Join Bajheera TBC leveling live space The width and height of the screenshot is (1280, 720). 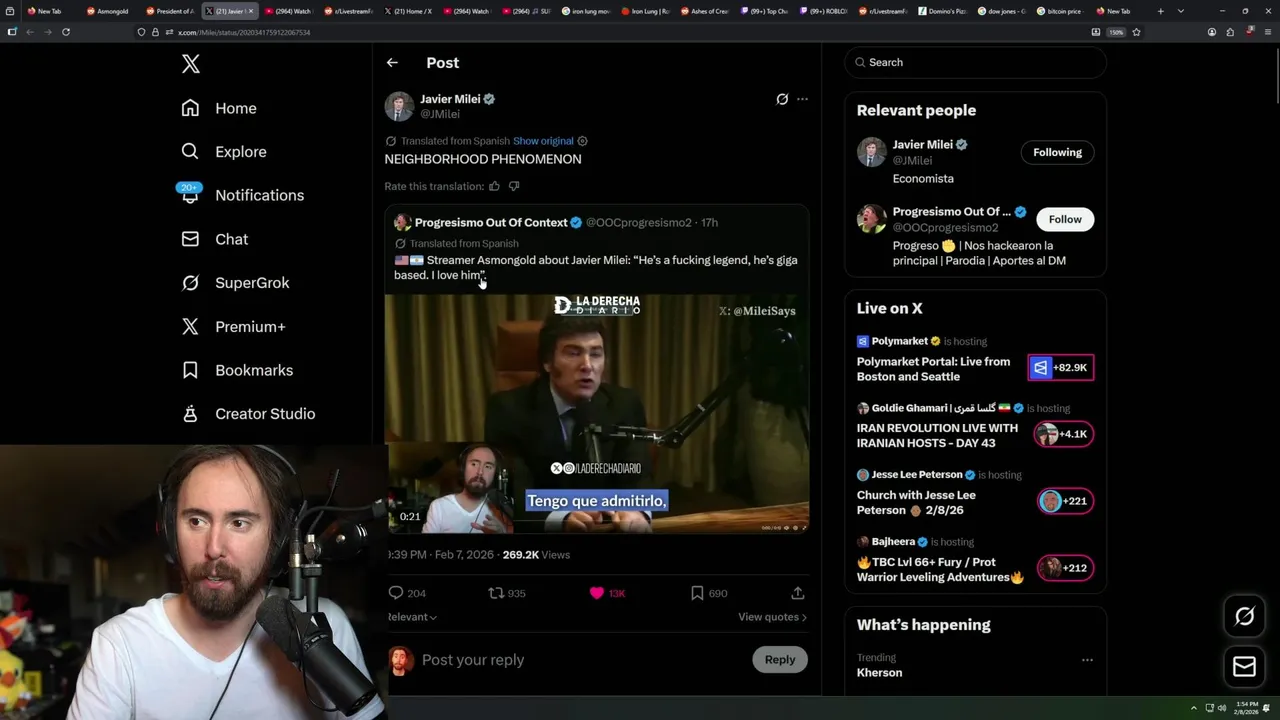941,569
